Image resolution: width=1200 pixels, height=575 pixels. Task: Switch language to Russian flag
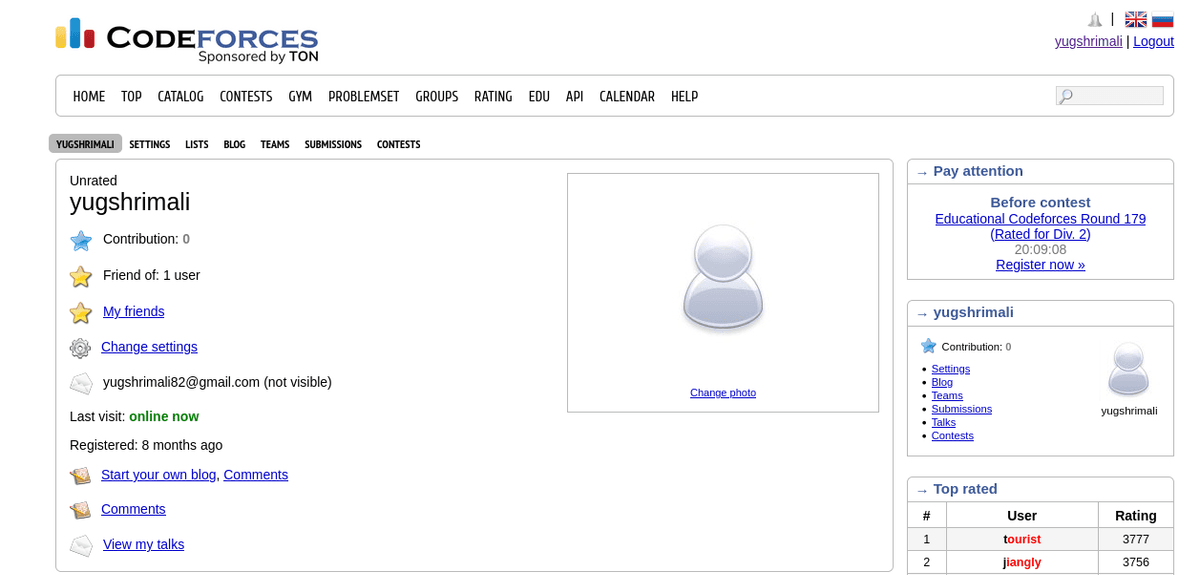coord(1163,19)
